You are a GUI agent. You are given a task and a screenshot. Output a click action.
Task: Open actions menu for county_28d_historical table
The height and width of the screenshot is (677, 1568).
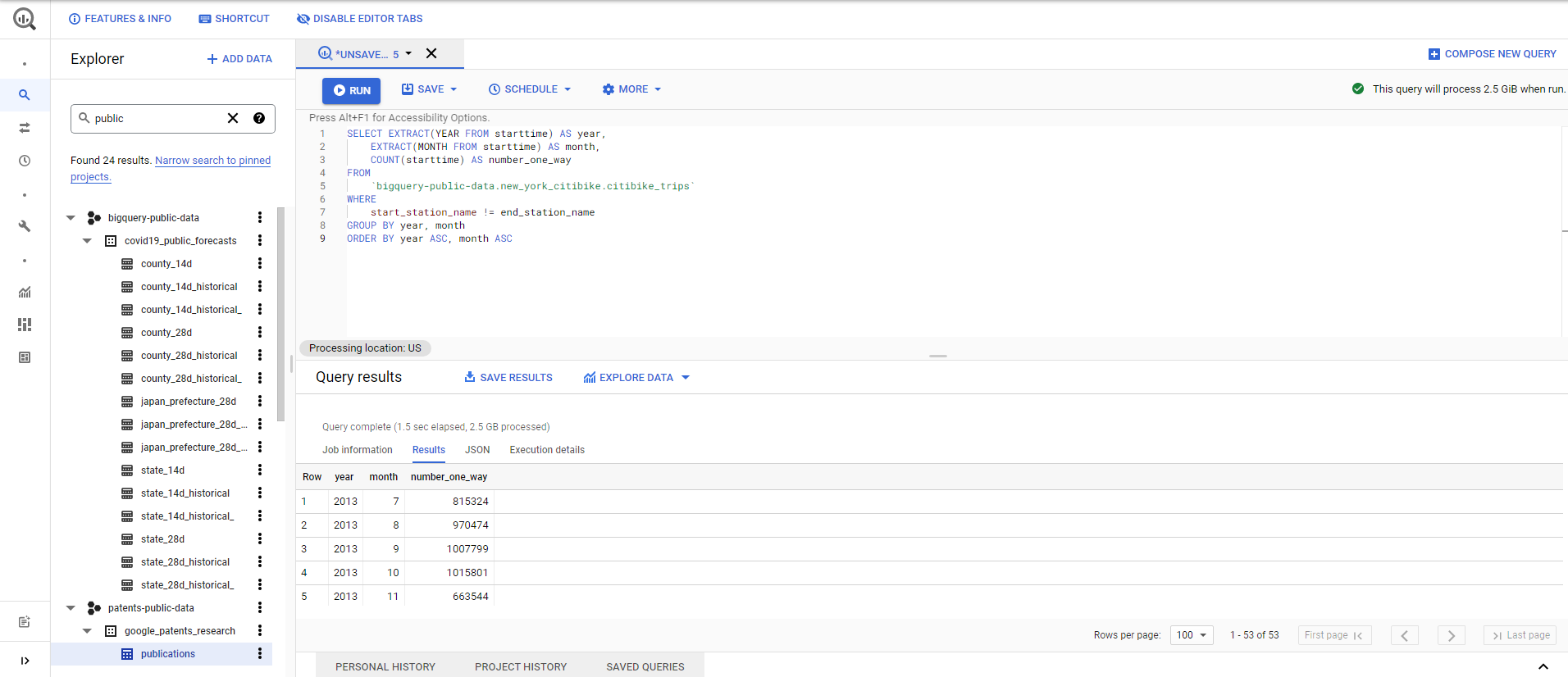260,355
